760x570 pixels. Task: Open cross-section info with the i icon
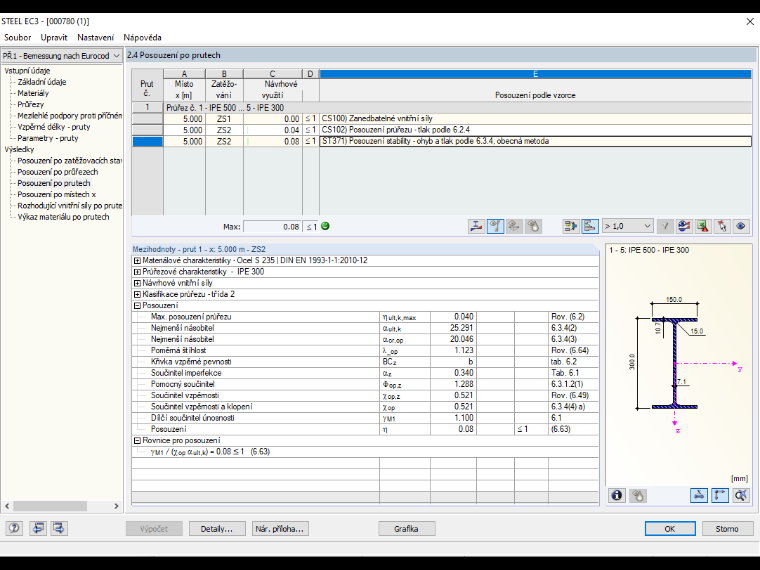click(x=617, y=495)
